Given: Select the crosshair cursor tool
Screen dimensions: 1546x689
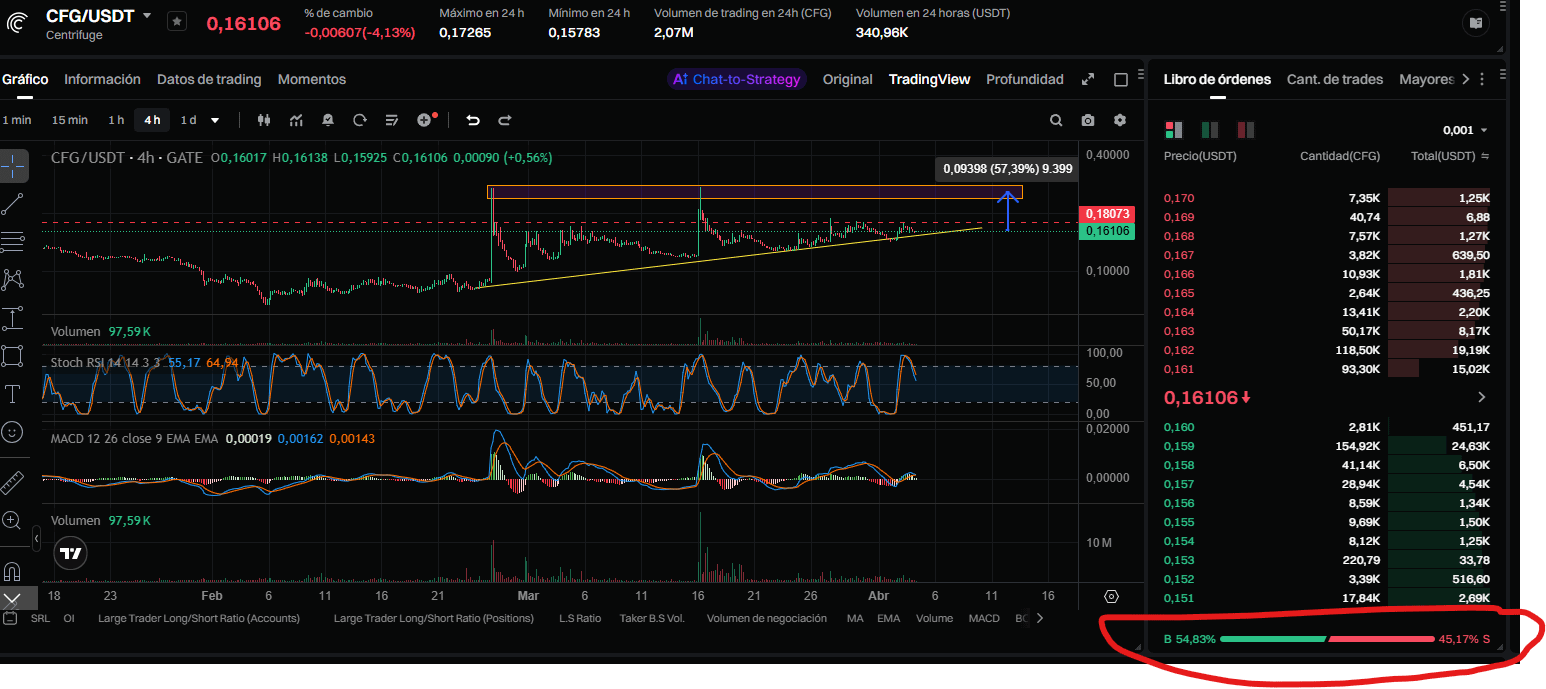Looking at the screenshot, I should 13,166.
